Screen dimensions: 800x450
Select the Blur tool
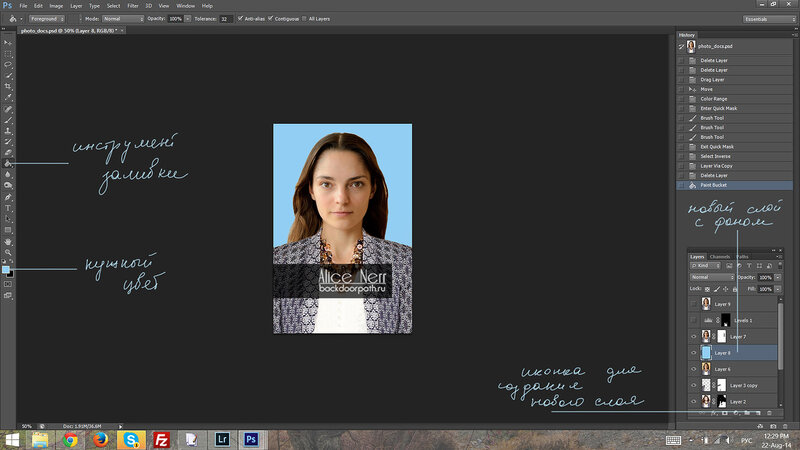(x=8, y=174)
